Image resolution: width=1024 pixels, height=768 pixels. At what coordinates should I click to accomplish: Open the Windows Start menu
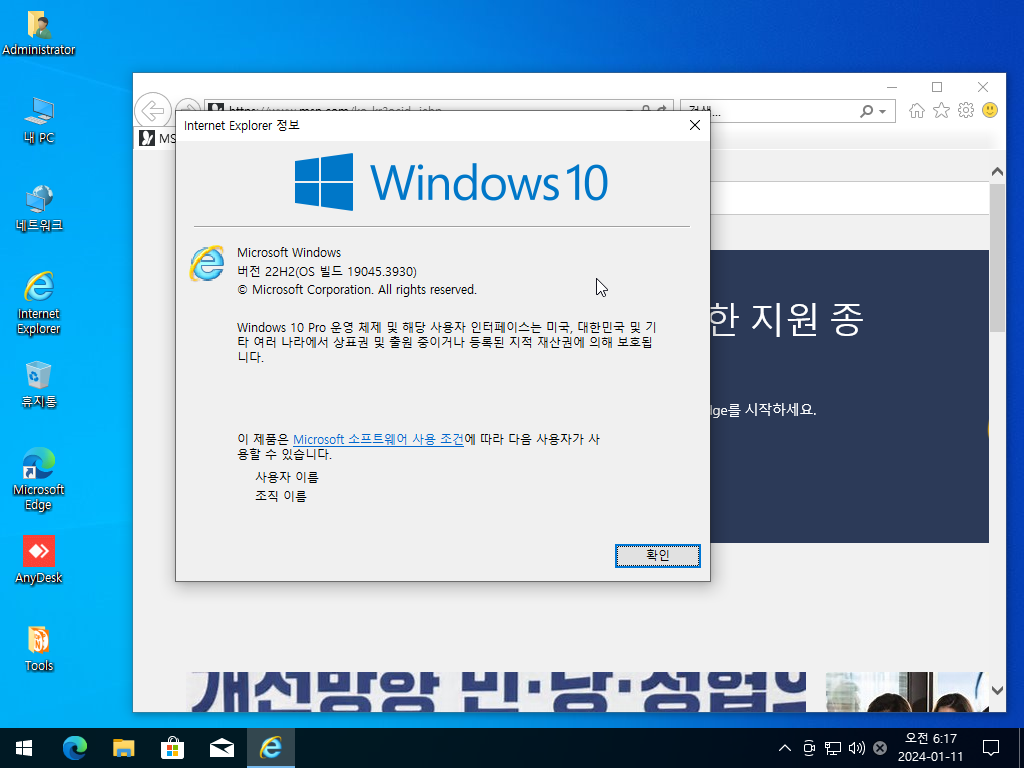(x=24, y=748)
